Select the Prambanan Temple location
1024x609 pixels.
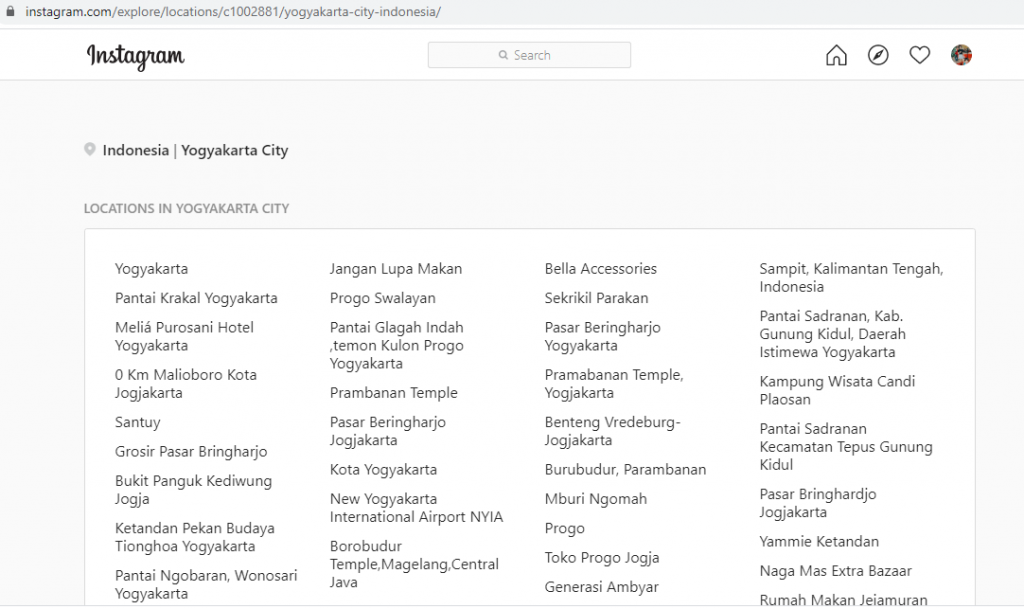pyautogui.click(x=394, y=392)
